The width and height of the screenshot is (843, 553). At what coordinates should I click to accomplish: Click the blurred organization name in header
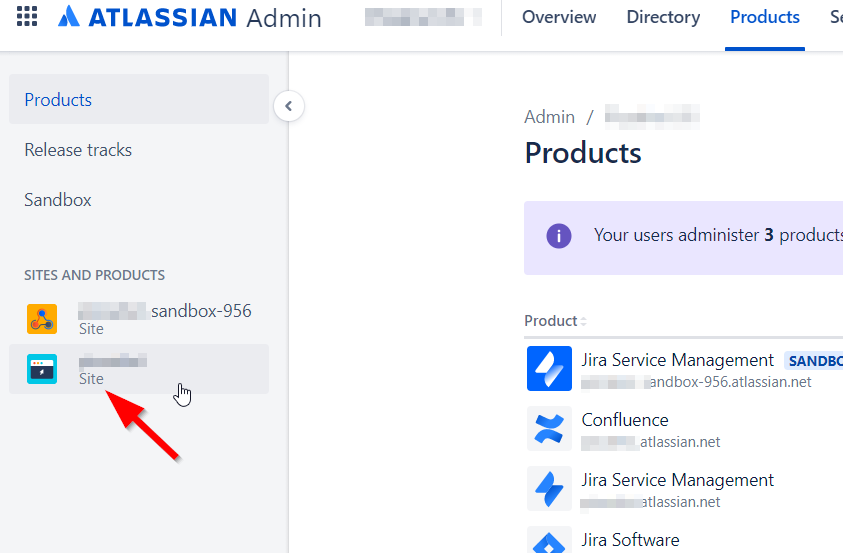[423, 17]
